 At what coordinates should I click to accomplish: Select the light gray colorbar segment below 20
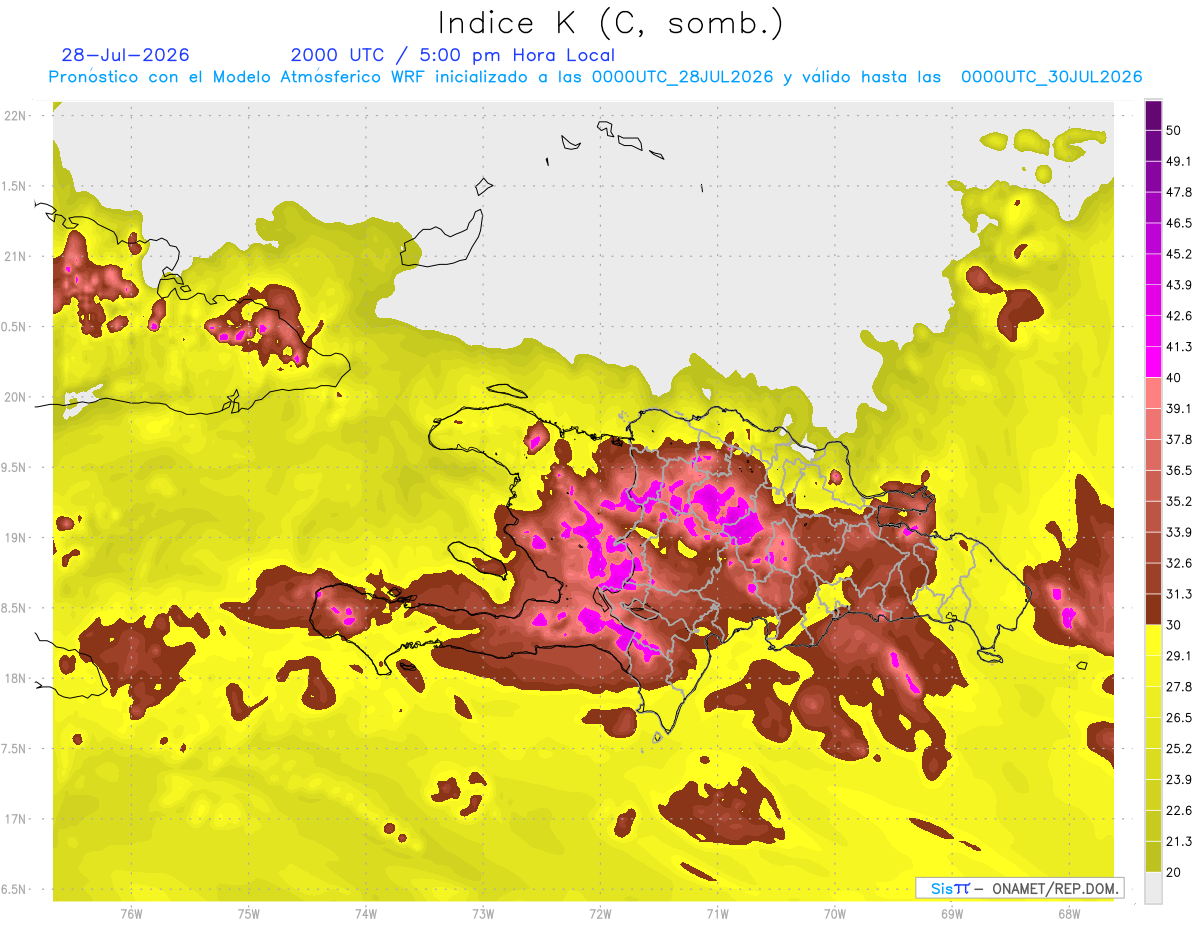pos(1153,888)
